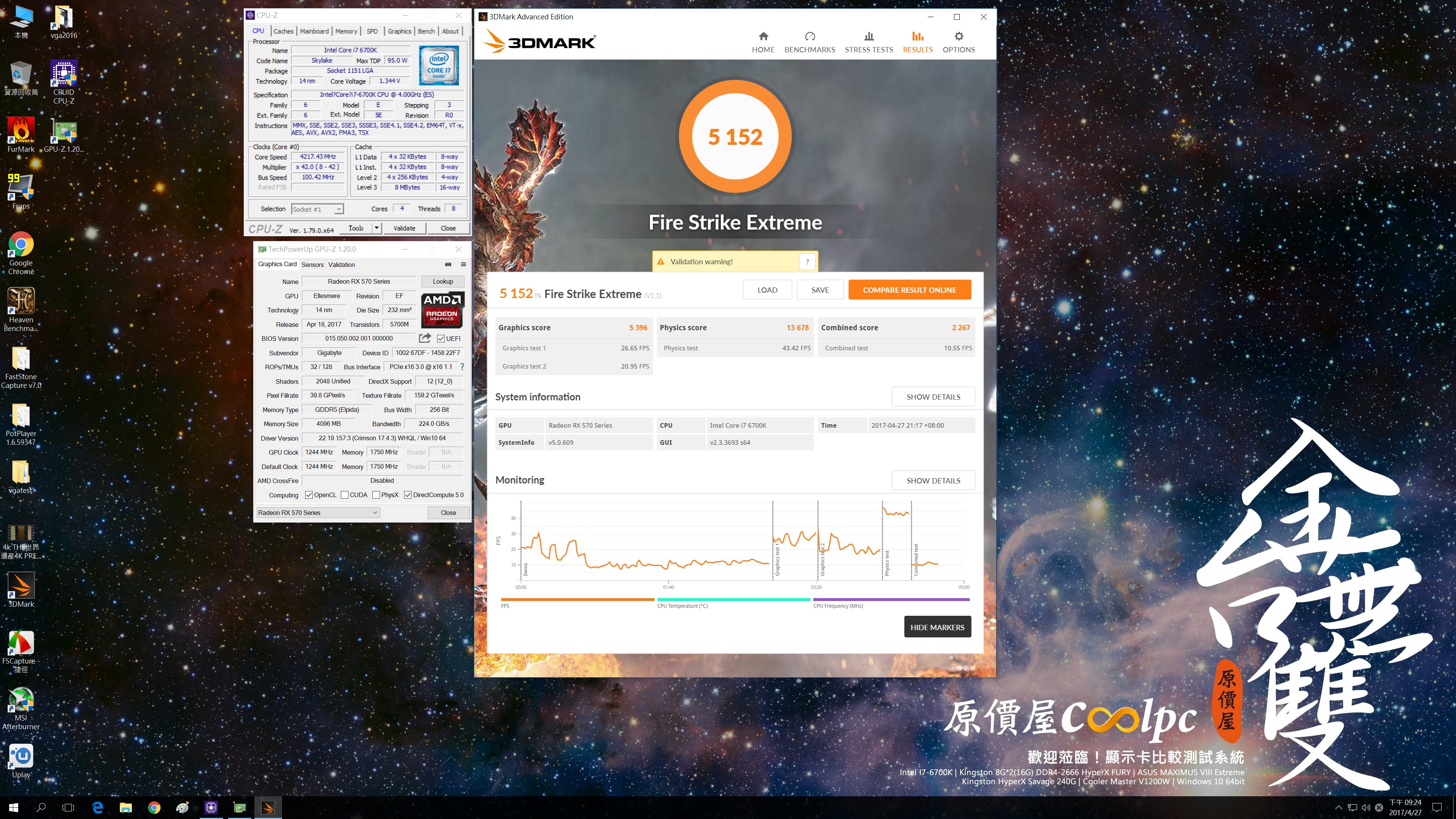Open FurMark desktop icon
Viewport: 1456px width, 819px height.
point(21,135)
